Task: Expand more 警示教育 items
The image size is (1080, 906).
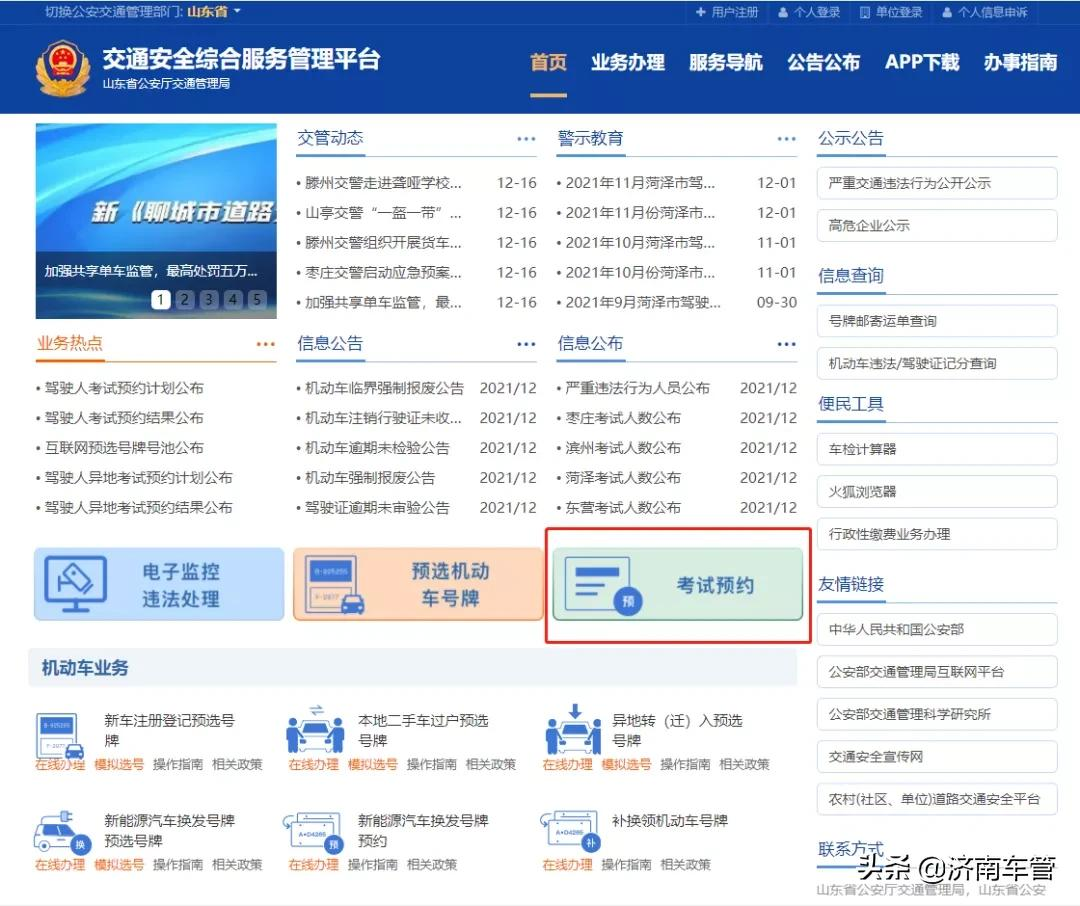Action: click(x=786, y=139)
